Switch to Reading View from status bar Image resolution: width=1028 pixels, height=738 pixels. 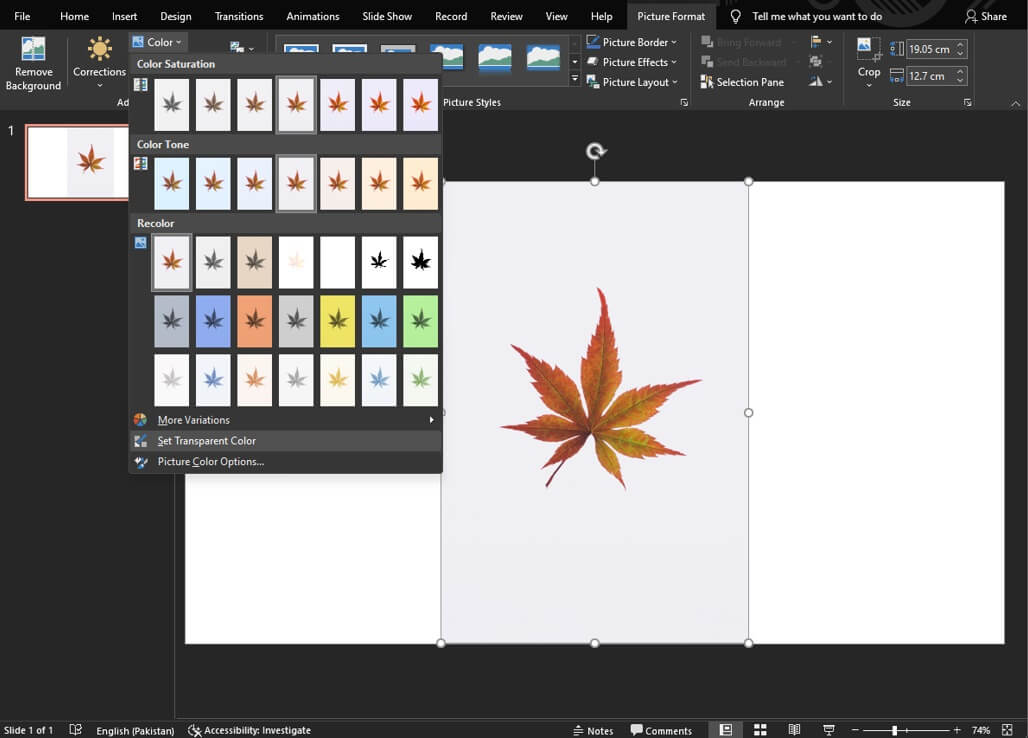tap(794, 729)
